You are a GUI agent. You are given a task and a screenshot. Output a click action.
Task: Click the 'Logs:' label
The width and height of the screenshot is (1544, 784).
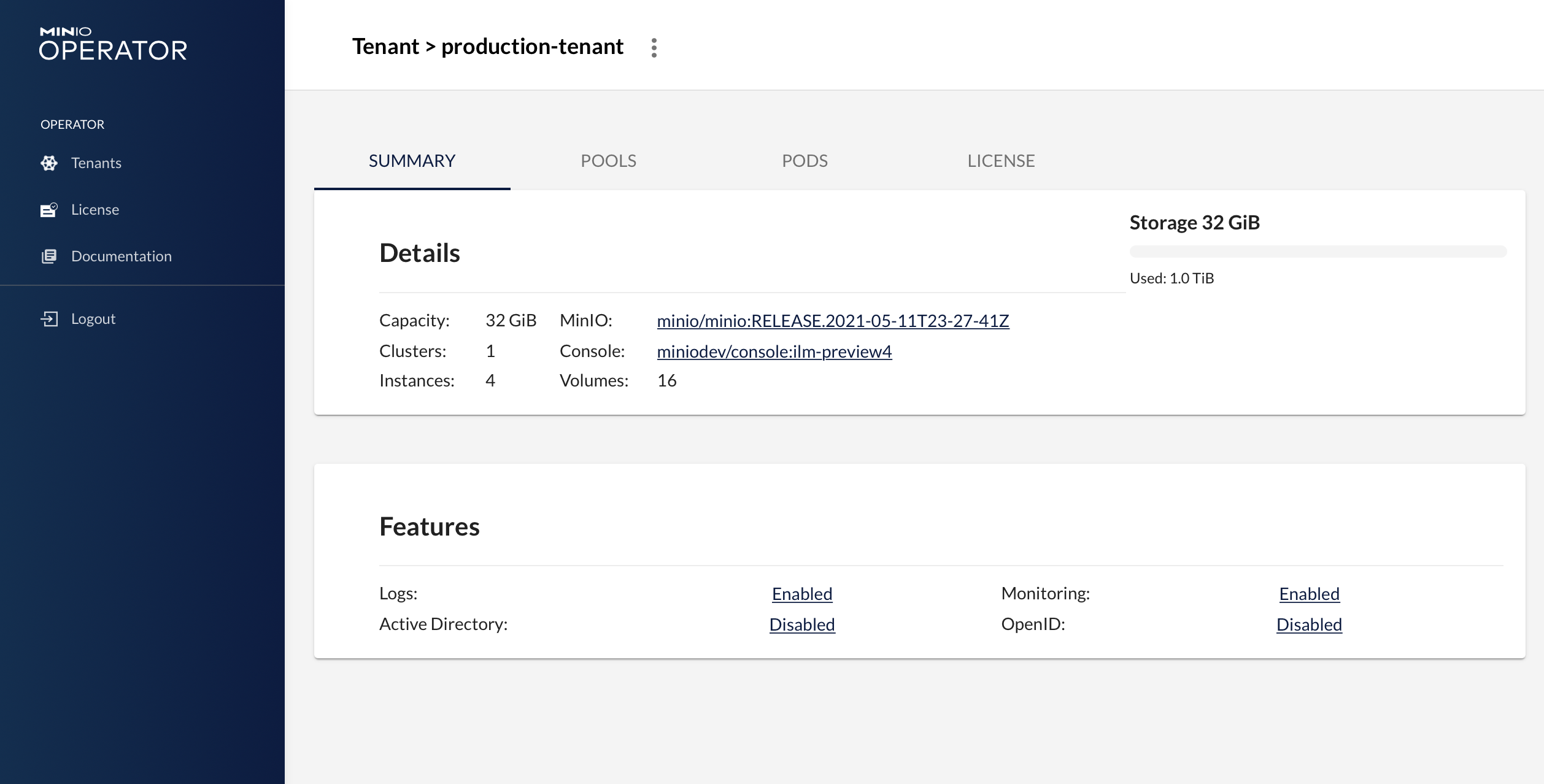[x=398, y=593]
